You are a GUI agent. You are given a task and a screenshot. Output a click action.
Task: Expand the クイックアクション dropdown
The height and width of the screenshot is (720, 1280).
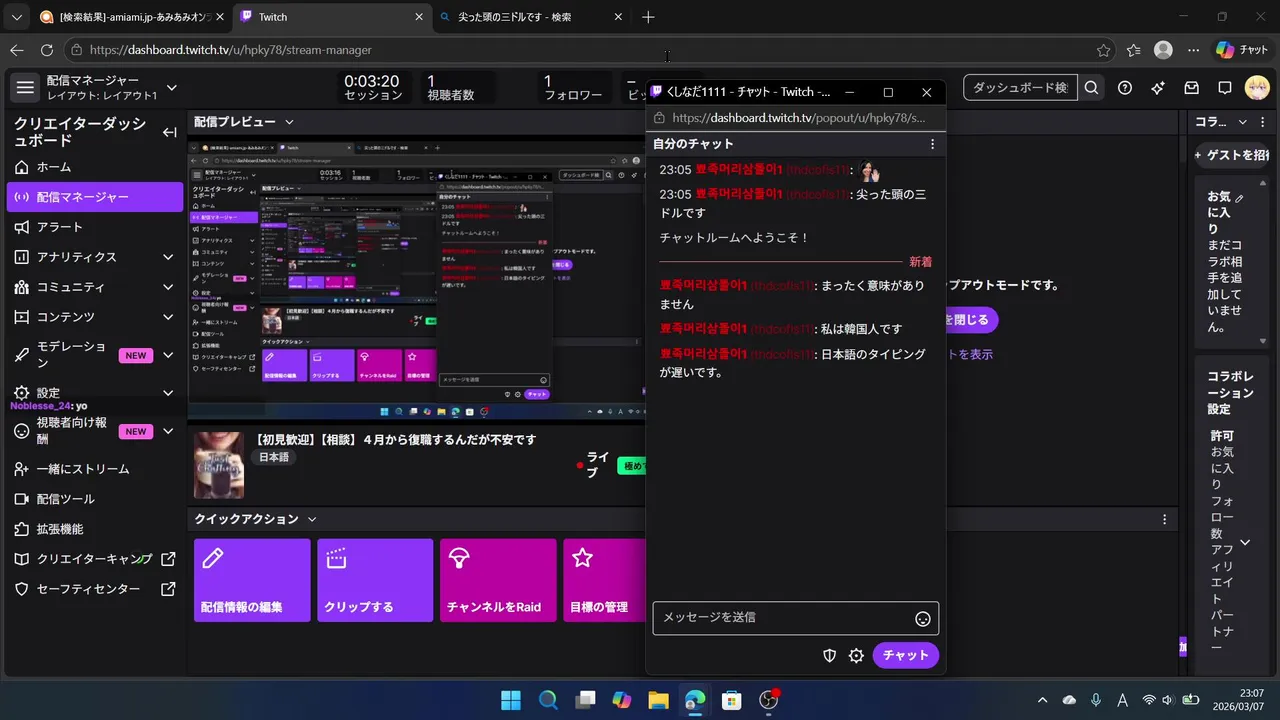click(x=312, y=519)
